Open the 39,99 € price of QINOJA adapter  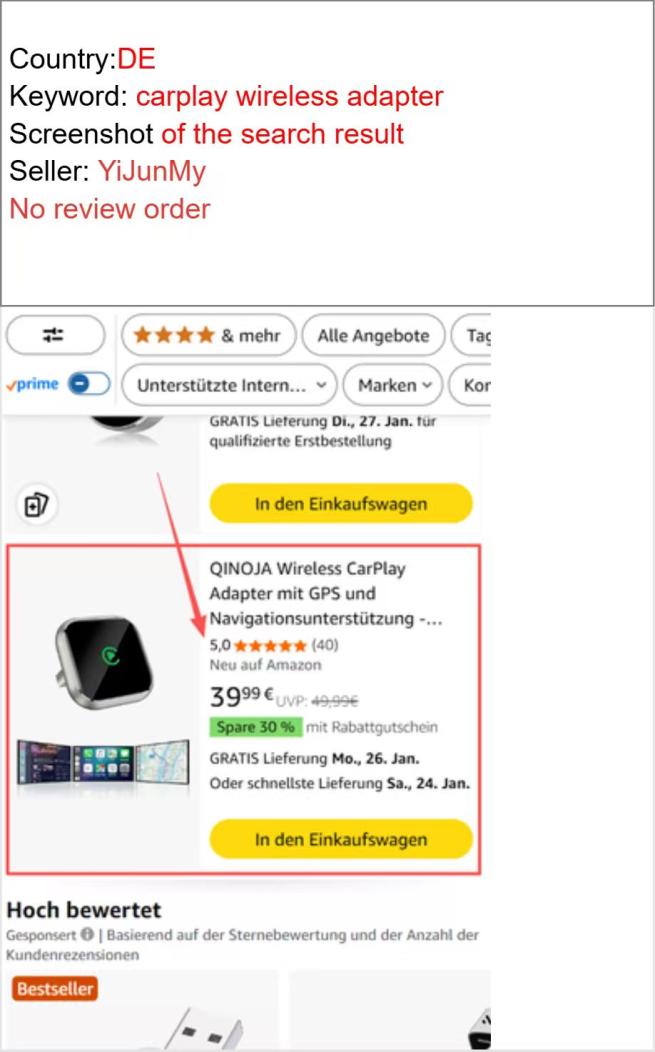242,696
